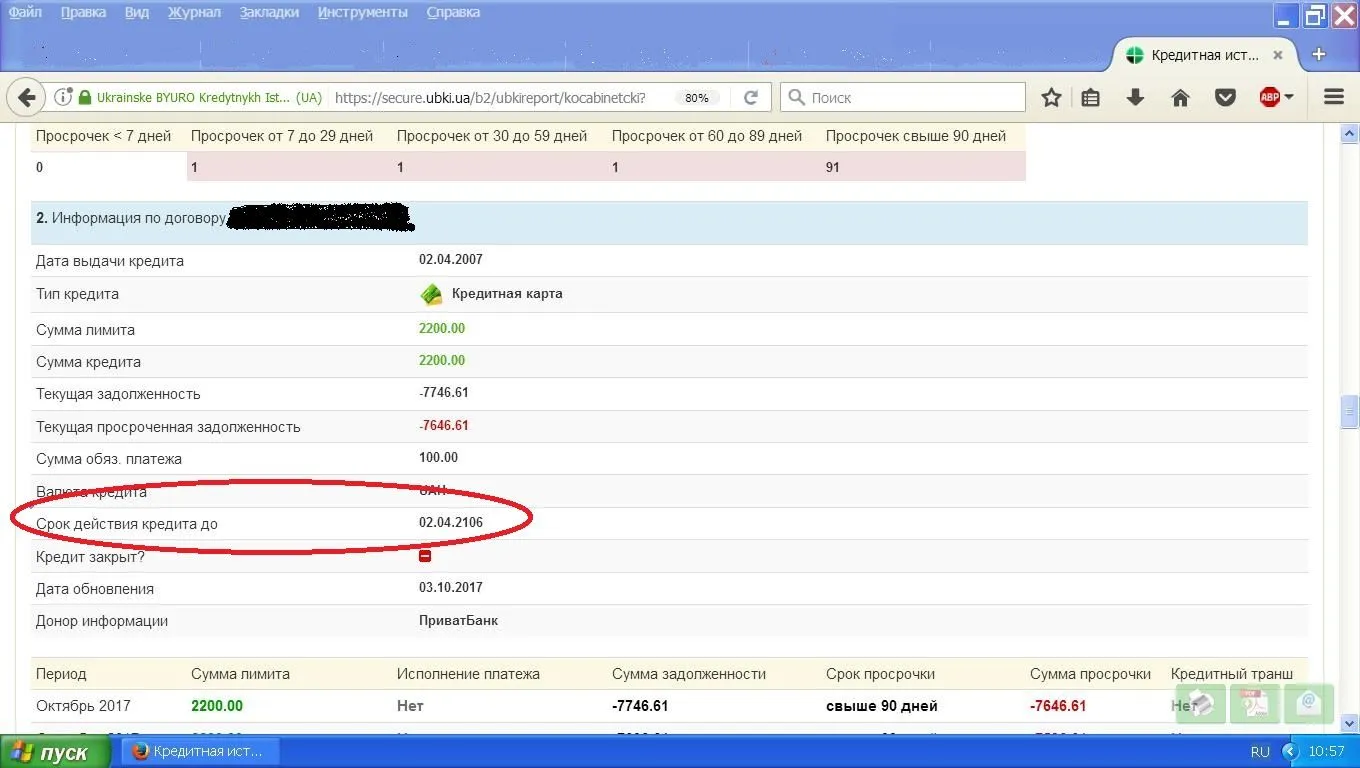The image size is (1360, 768).
Task: Click the 80% zoom level indicator
Action: pos(696,98)
